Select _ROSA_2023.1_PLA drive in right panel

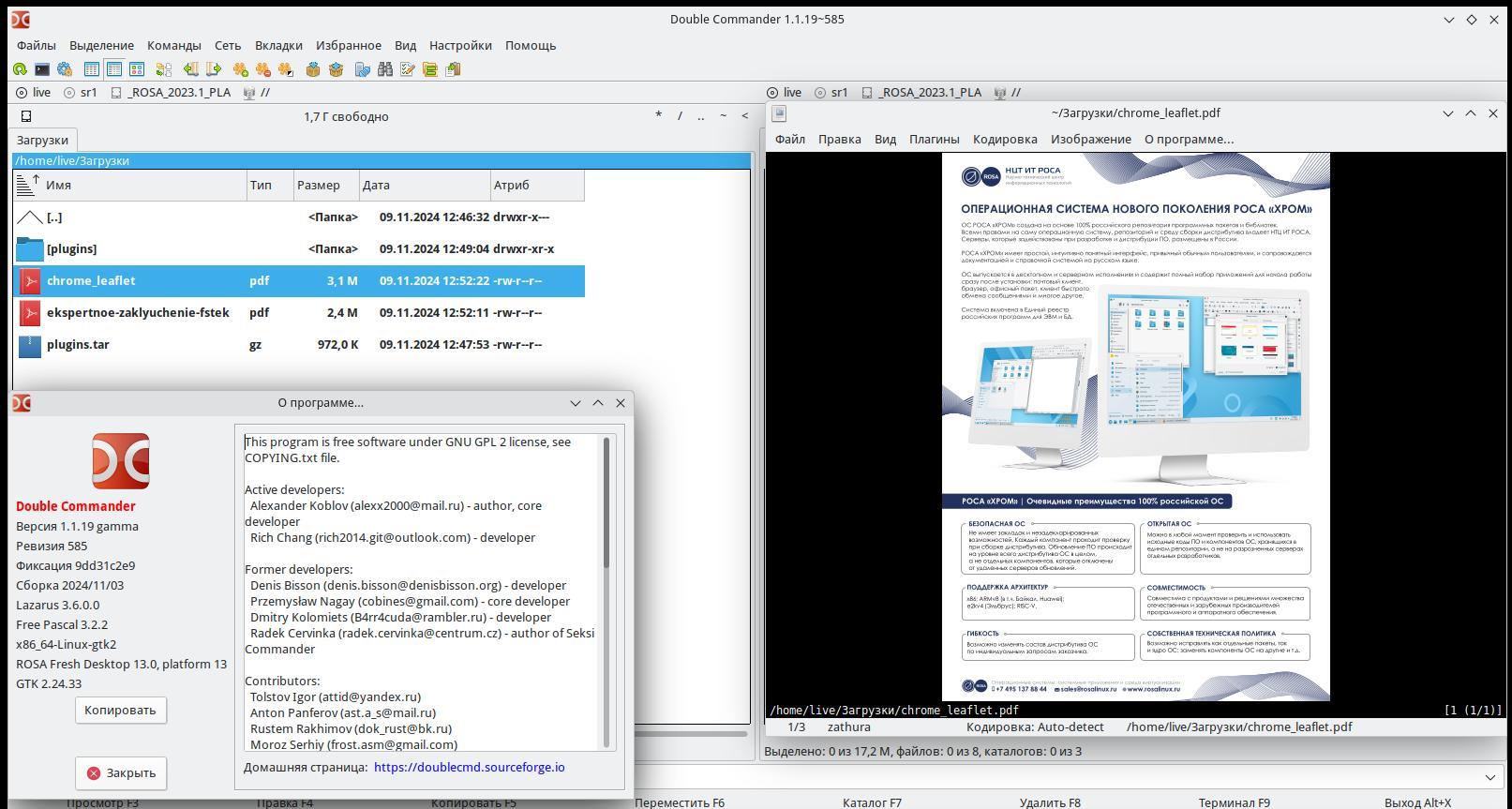click(x=921, y=93)
